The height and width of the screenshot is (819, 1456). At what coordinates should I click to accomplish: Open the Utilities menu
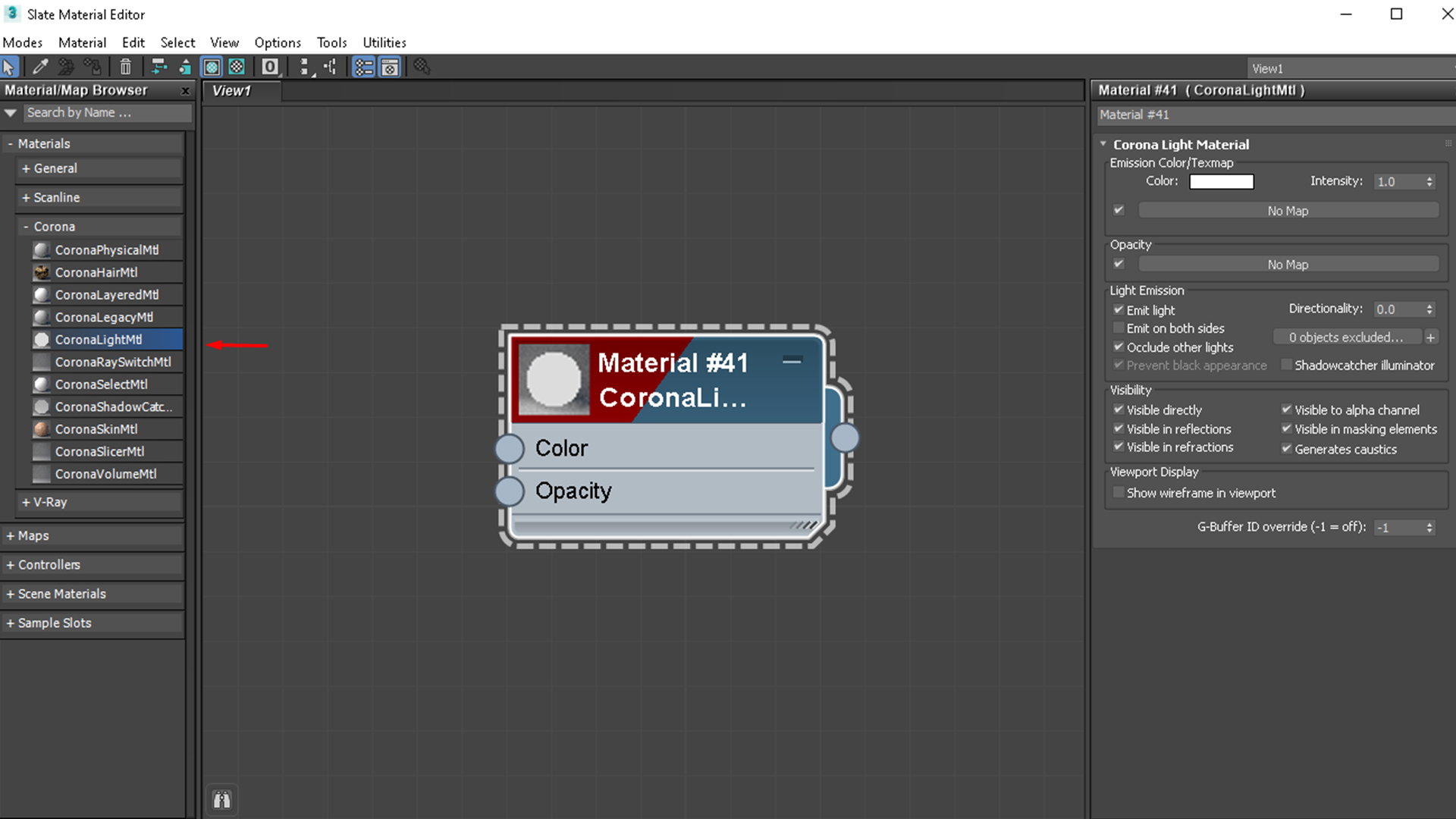[x=384, y=42]
